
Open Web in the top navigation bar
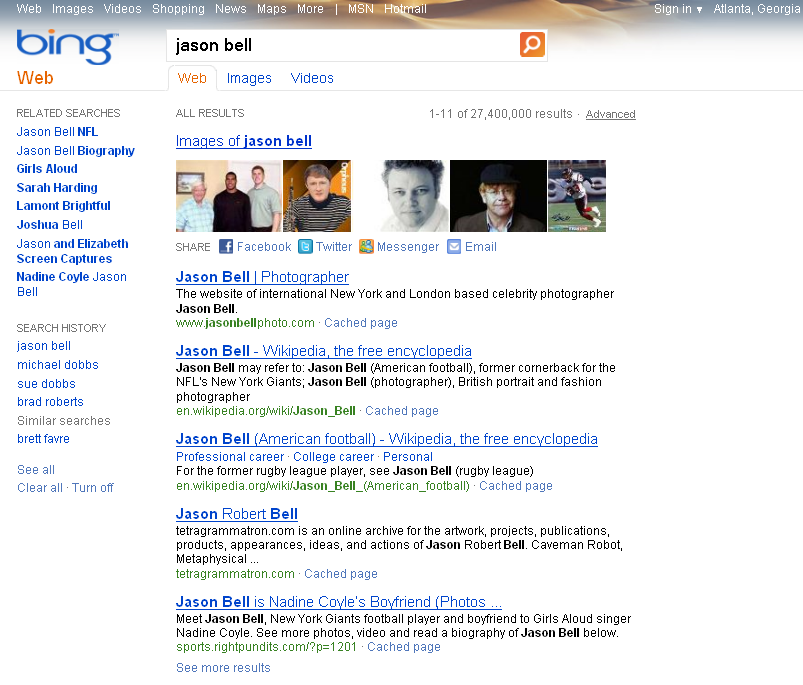pyautogui.click(x=29, y=9)
